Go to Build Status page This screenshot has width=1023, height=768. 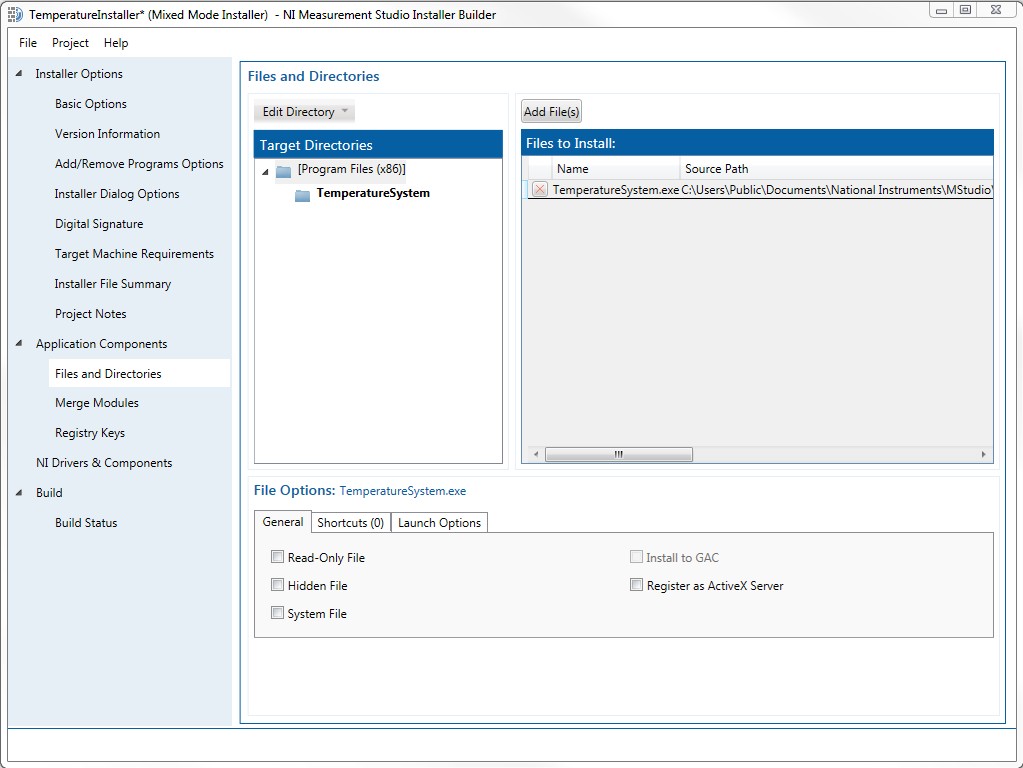(x=86, y=523)
